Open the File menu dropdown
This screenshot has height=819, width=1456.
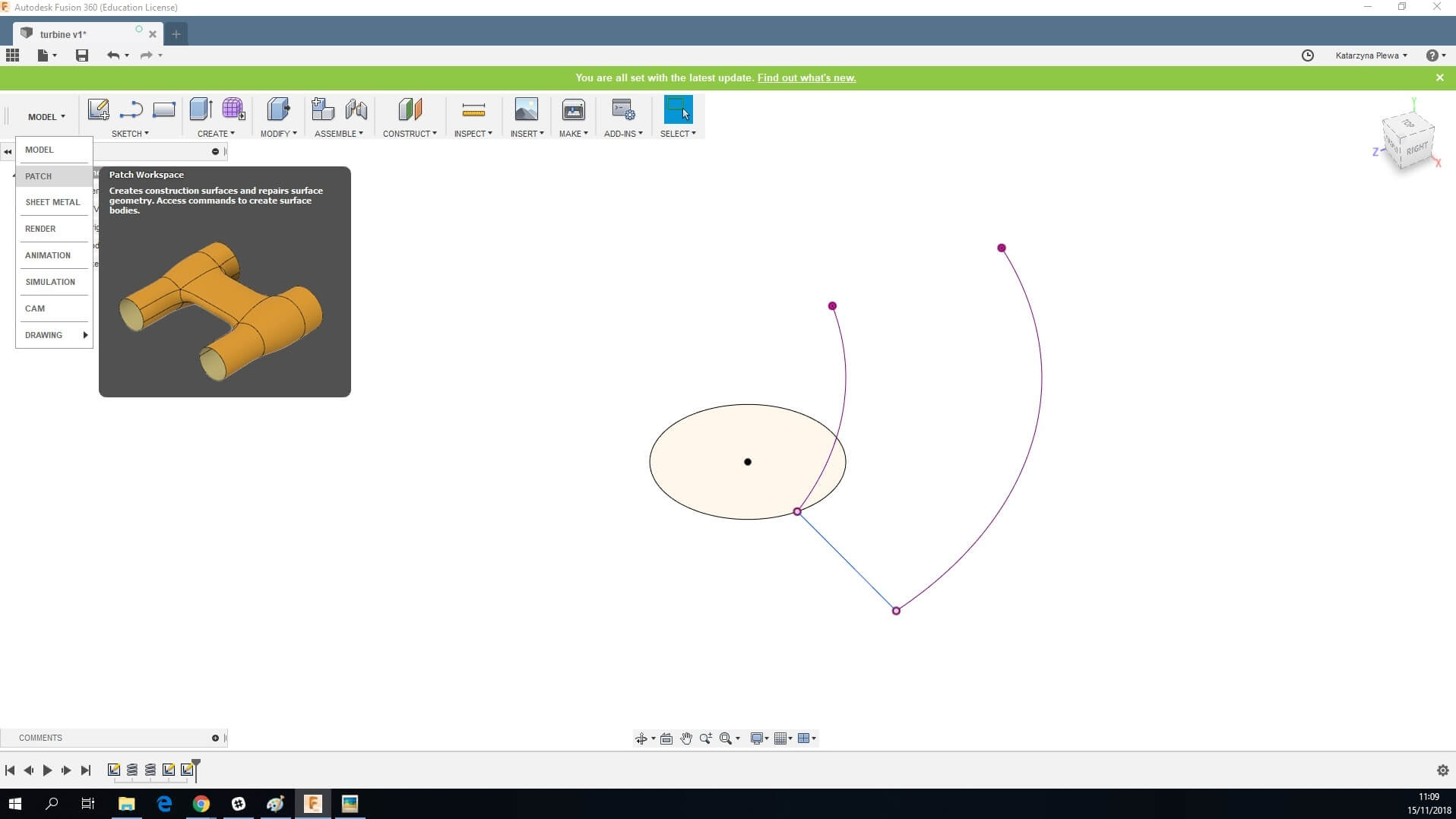tap(47, 55)
